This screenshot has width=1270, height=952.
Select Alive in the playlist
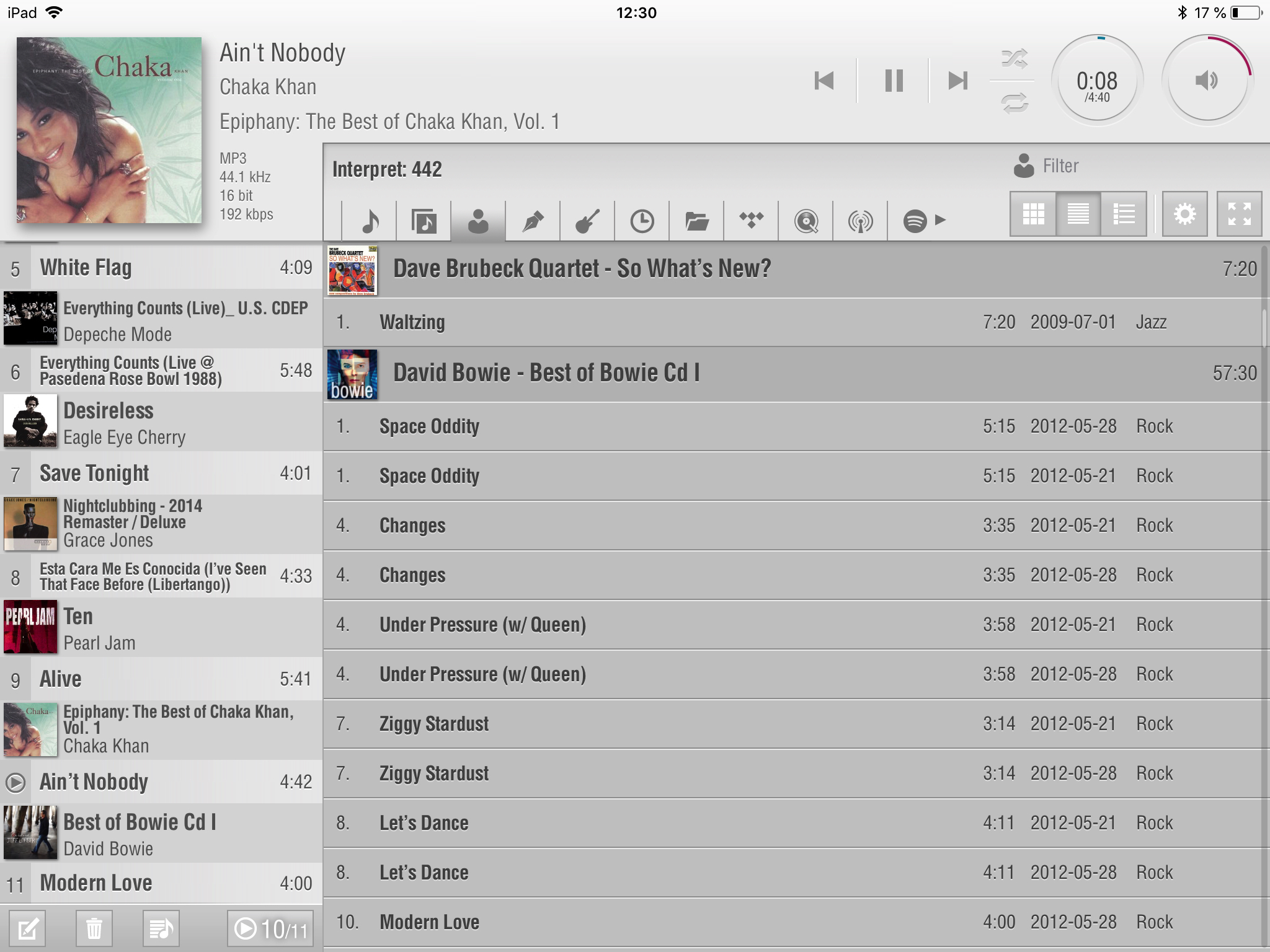pos(161,679)
